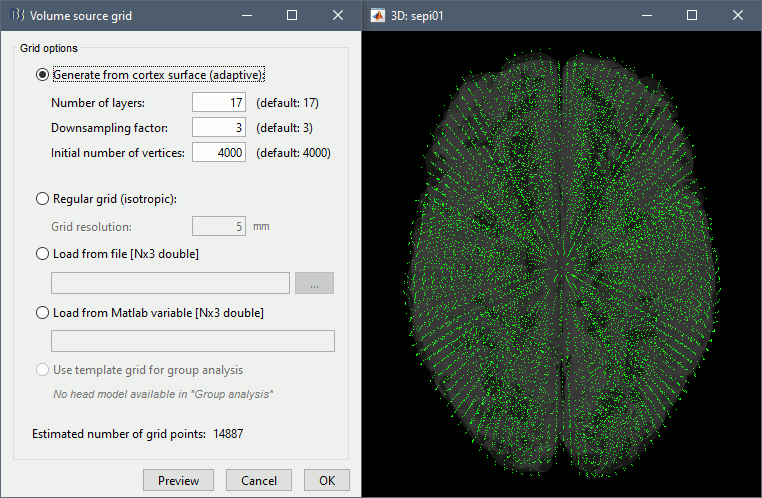Click the 3D brain source grid view

(x=561, y=264)
